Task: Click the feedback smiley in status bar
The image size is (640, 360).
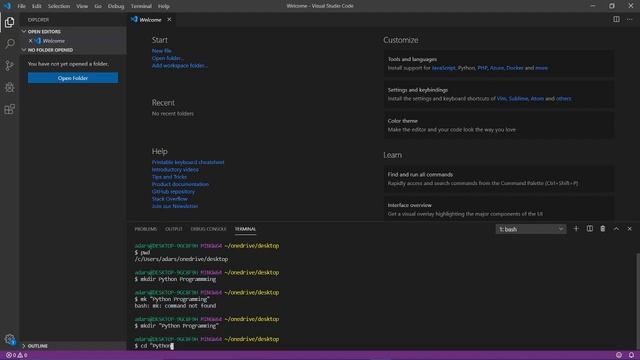Action: click(x=619, y=355)
